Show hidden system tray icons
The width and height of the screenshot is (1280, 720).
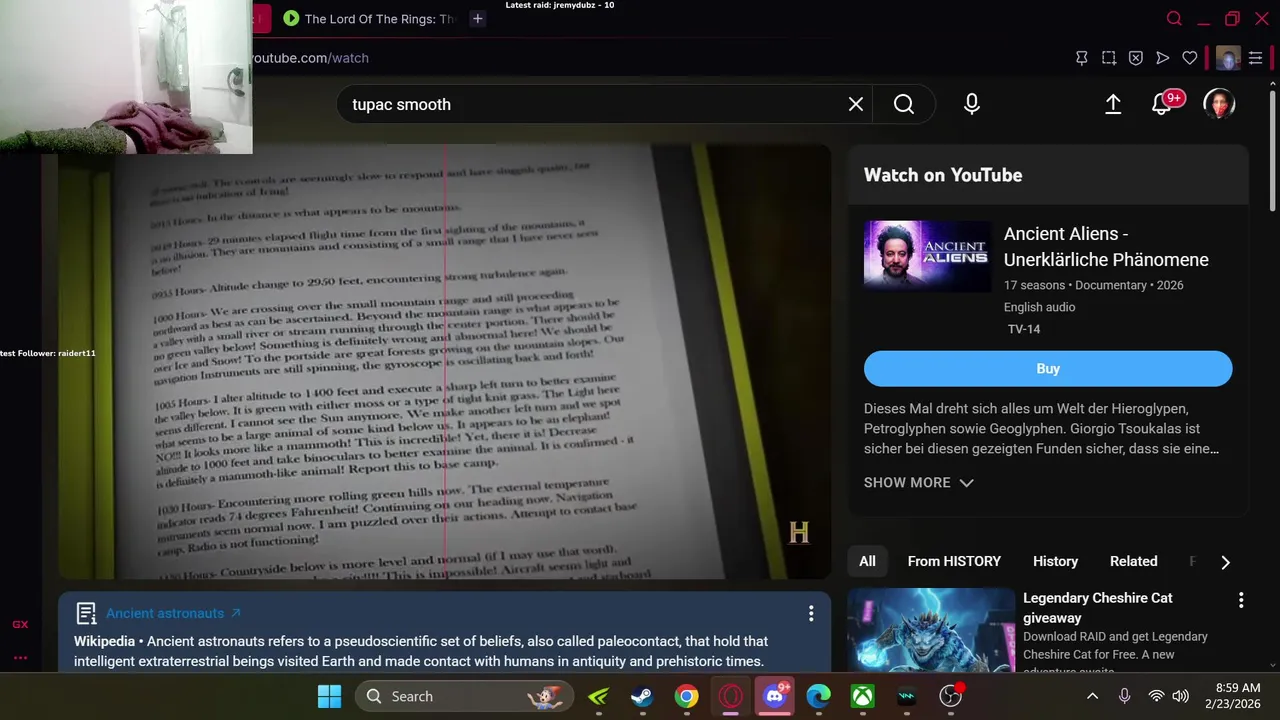pos(1092,696)
